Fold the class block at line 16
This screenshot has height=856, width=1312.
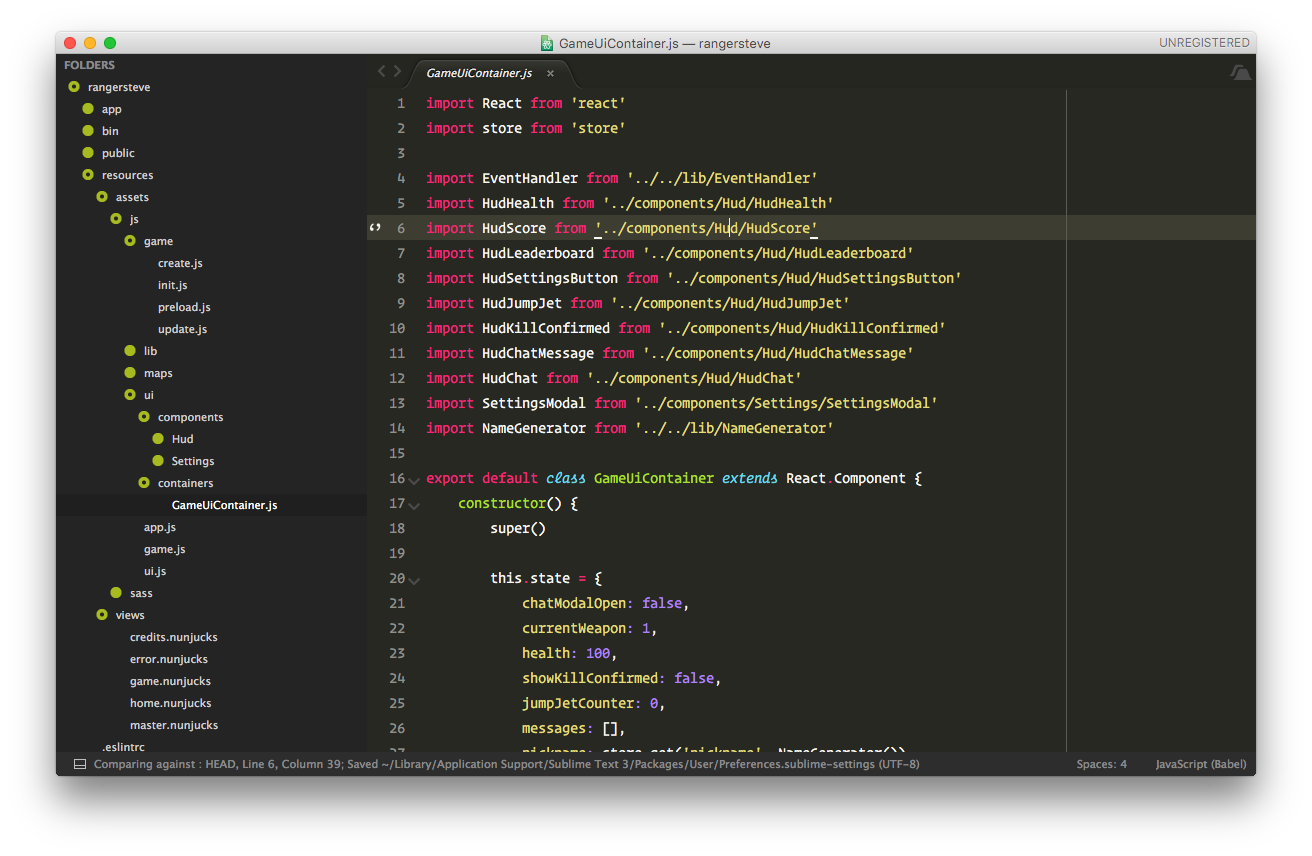(x=414, y=480)
